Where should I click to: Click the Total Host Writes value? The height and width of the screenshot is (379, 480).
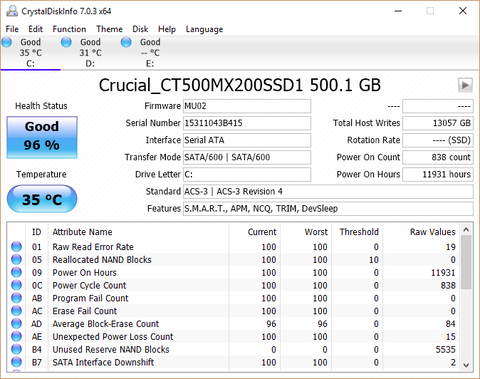tap(438, 123)
